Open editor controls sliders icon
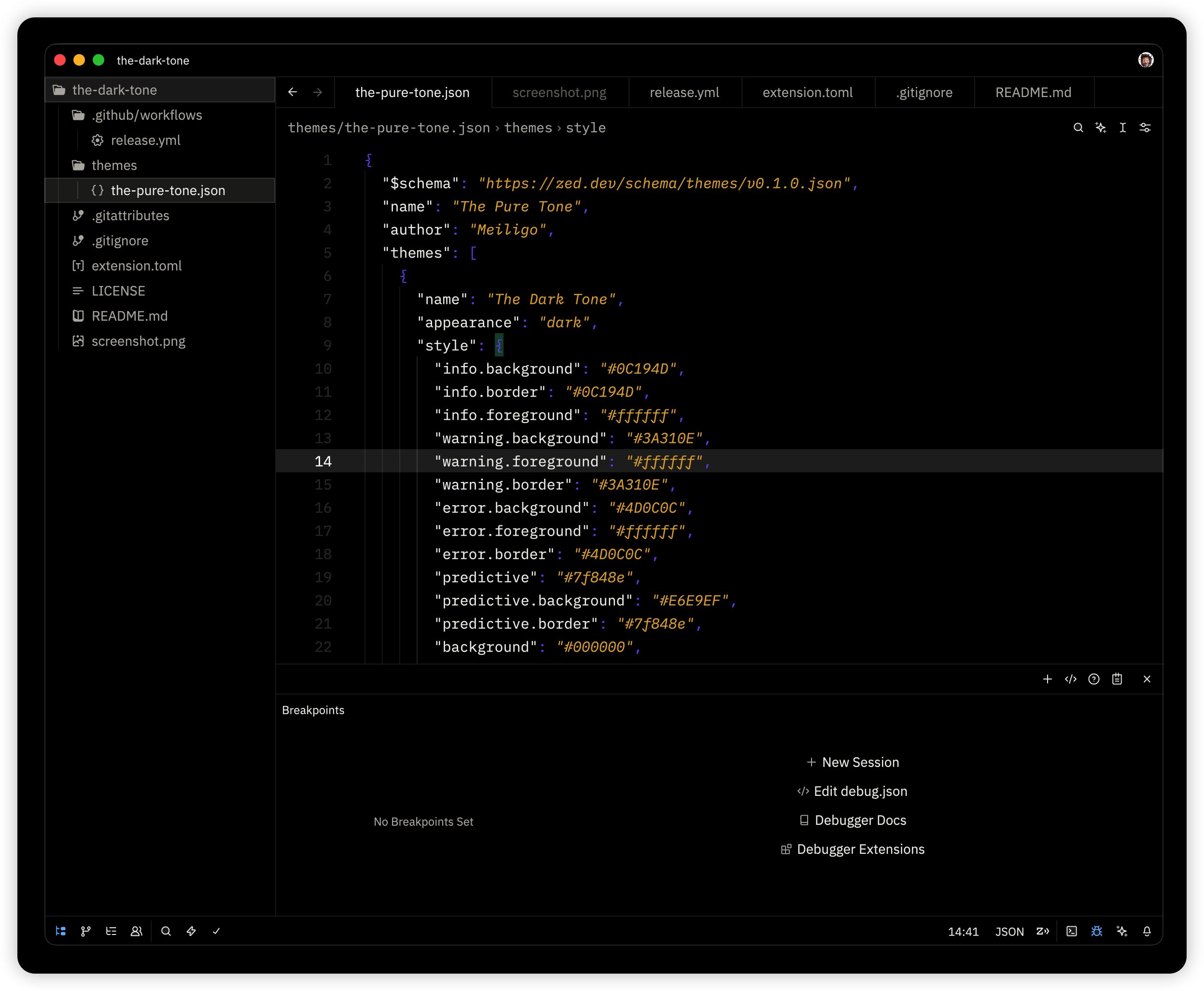 click(1145, 127)
